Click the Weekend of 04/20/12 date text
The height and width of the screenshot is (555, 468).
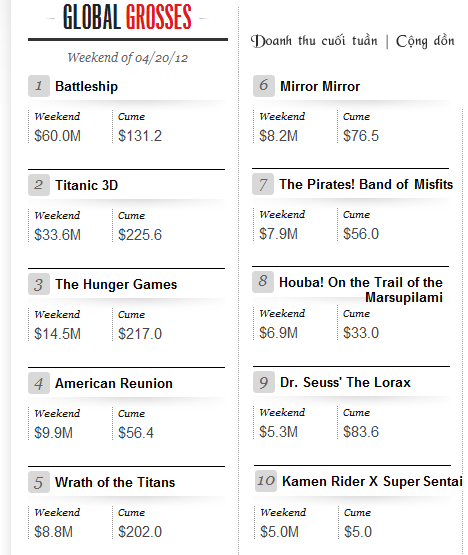pyautogui.click(x=127, y=57)
